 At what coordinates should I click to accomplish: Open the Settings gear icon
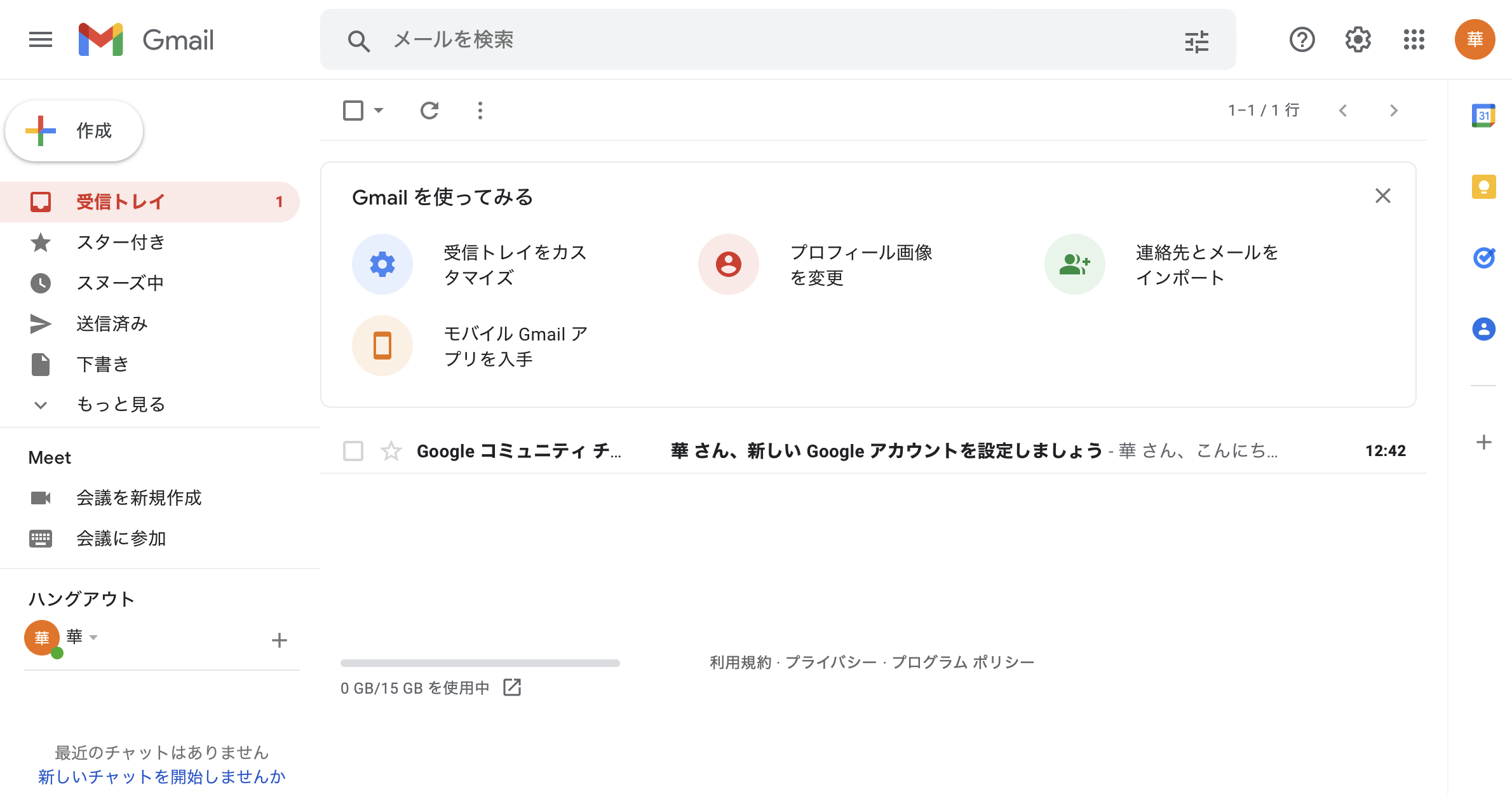[x=1358, y=40]
